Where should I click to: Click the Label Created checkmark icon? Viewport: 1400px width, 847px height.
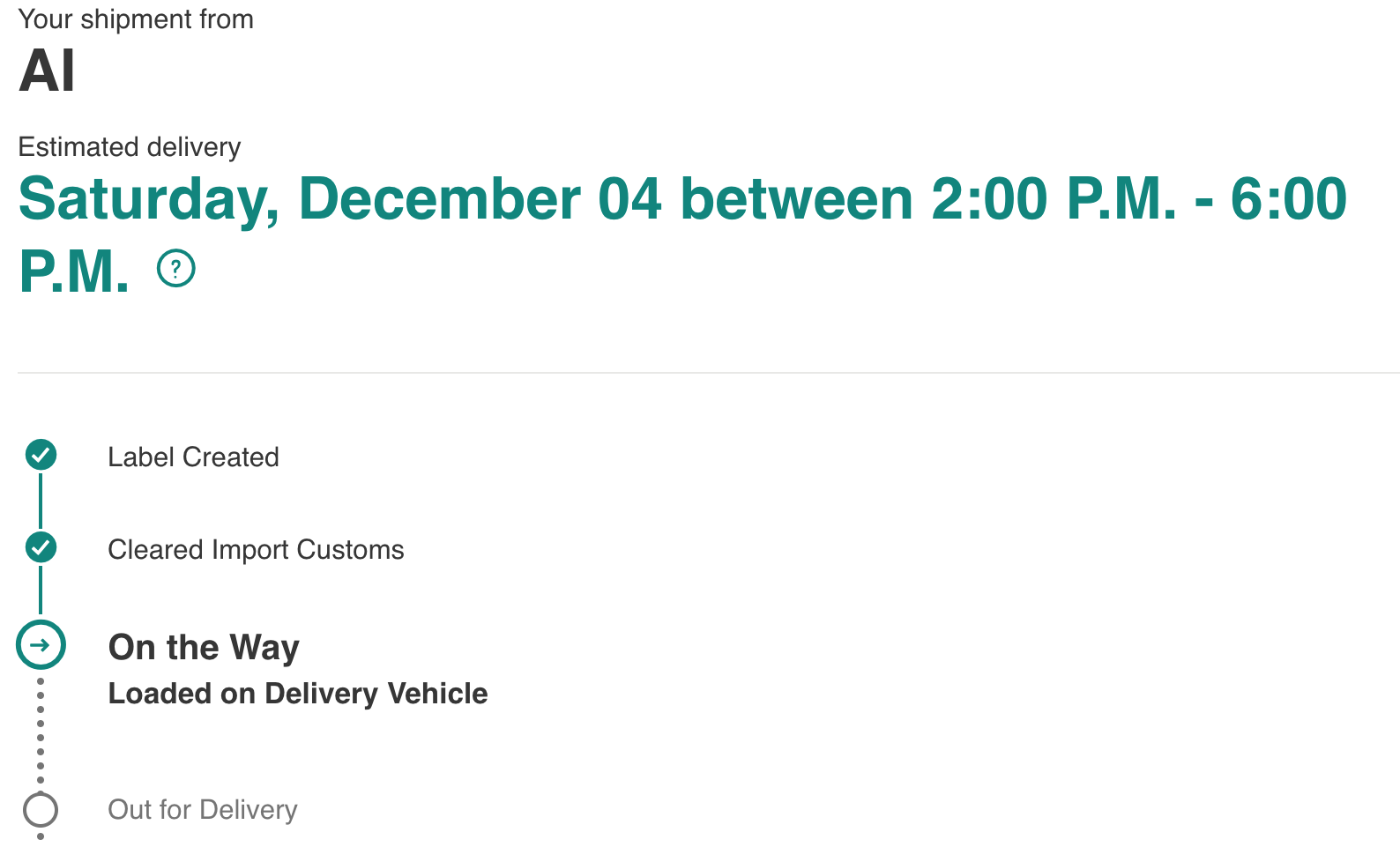41,455
